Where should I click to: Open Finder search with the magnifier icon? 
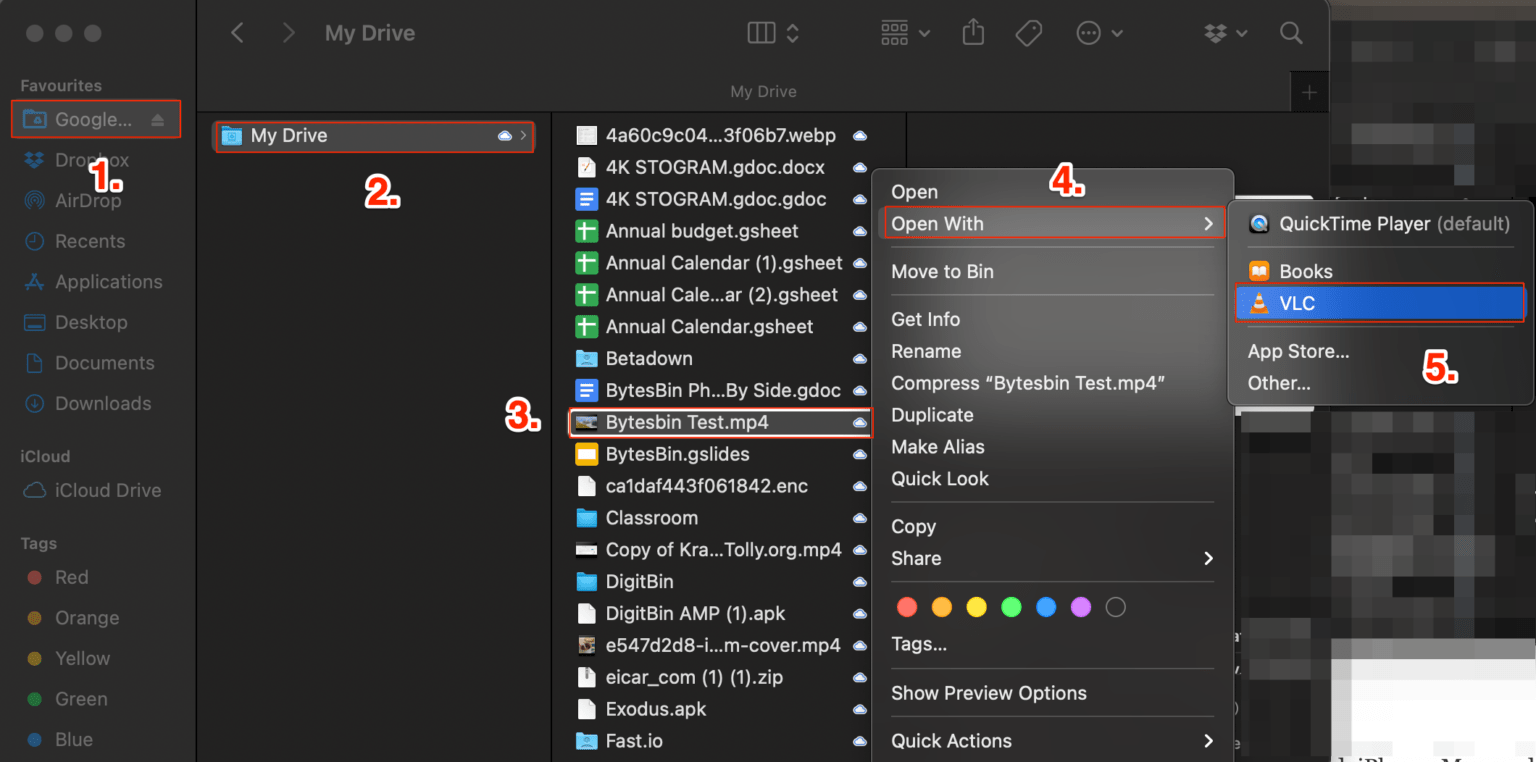(1291, 33)
